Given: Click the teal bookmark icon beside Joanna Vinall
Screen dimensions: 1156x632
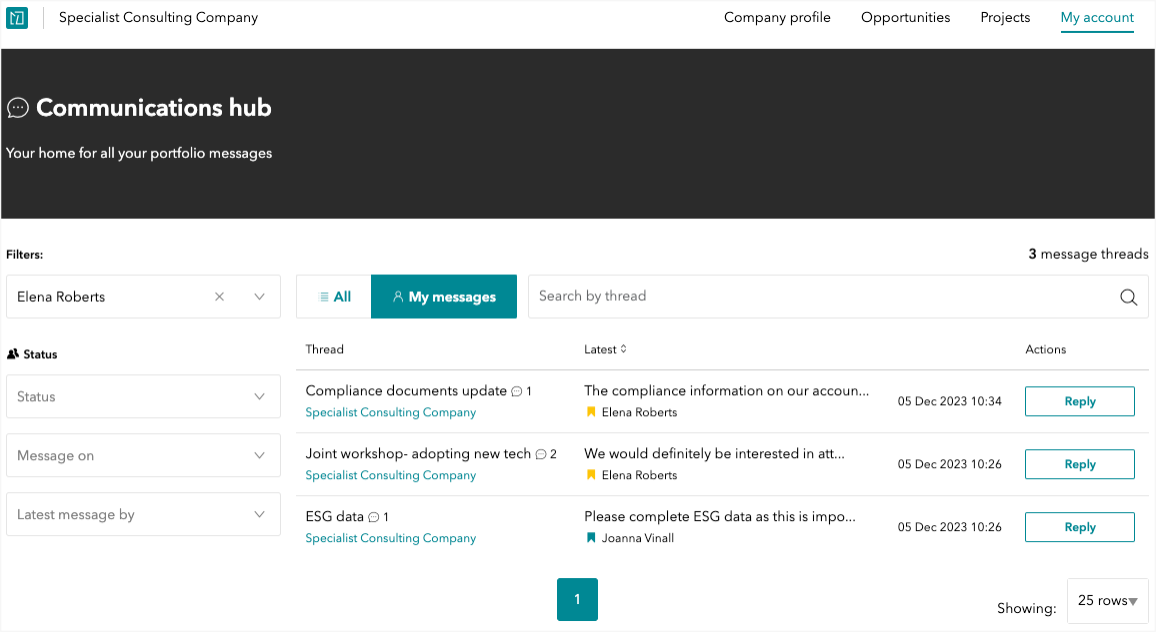Looking at the screenshot, I should (591, 538).
